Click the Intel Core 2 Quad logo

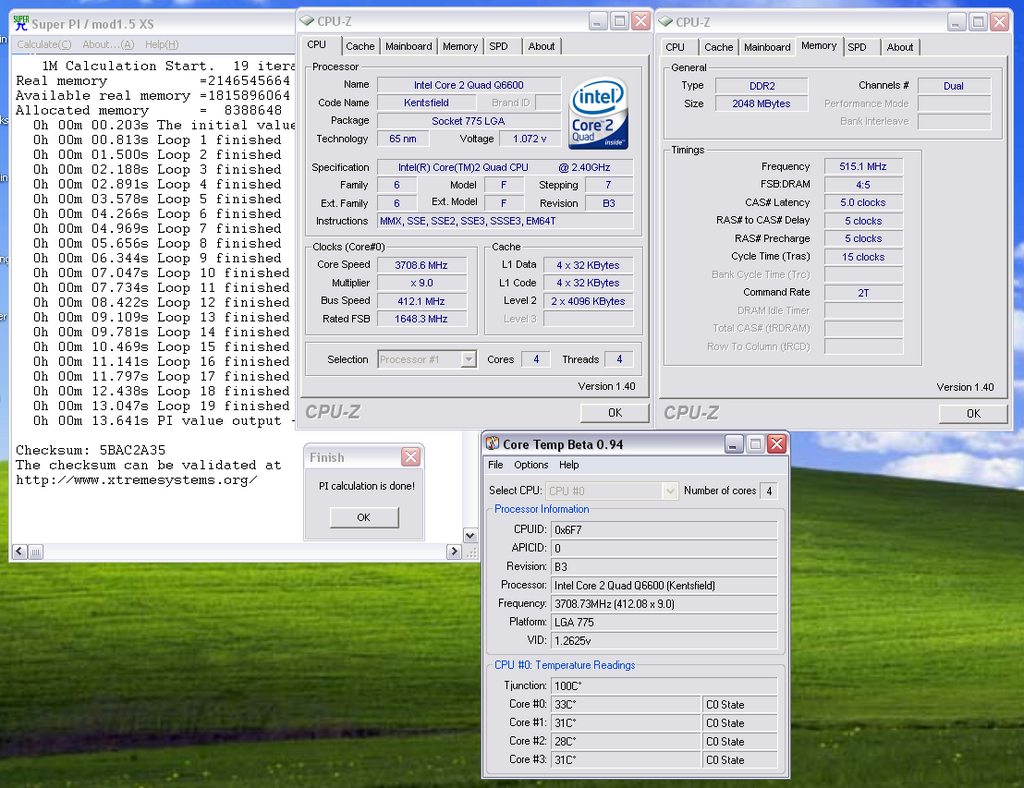click(x=598, y=114)
